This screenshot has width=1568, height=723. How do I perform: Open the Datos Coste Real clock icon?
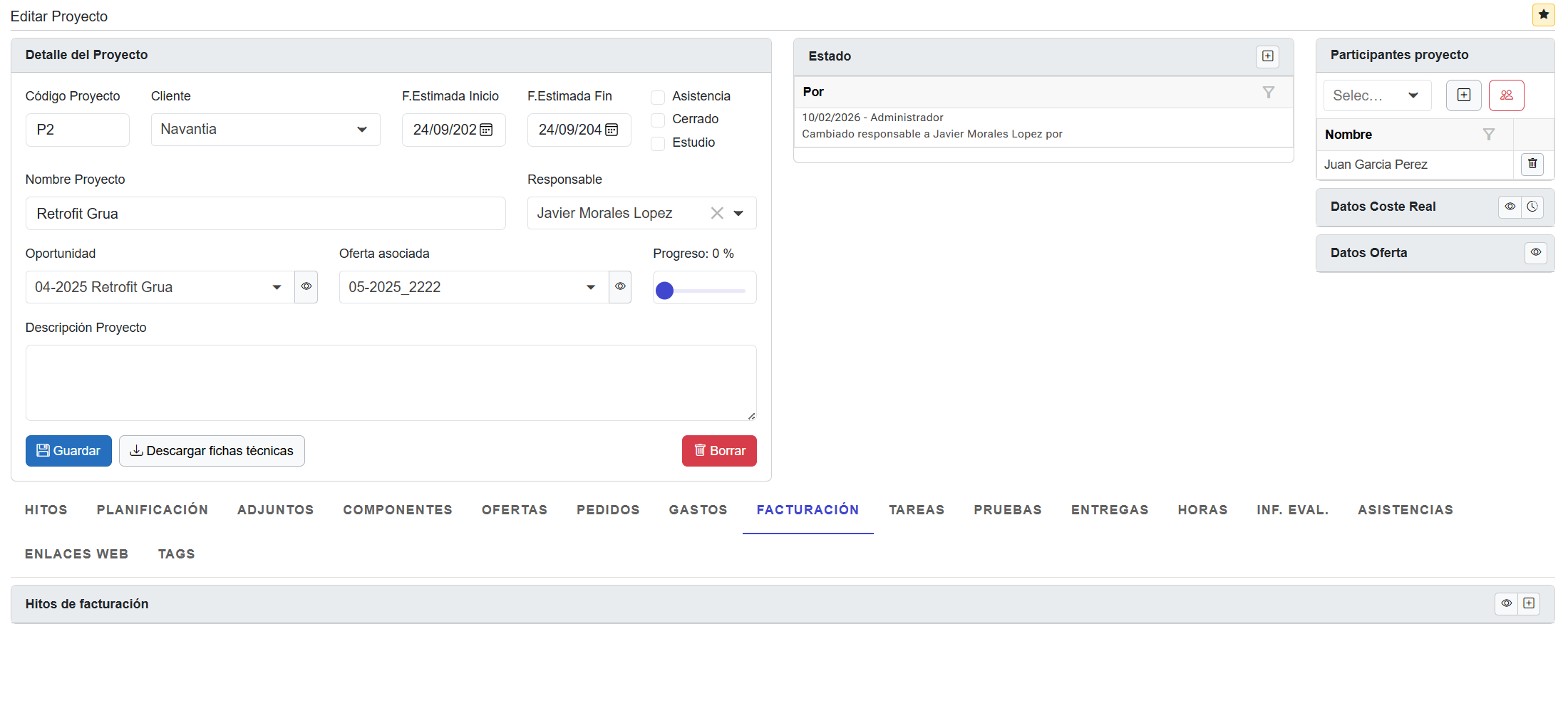tap(1532, 207)
